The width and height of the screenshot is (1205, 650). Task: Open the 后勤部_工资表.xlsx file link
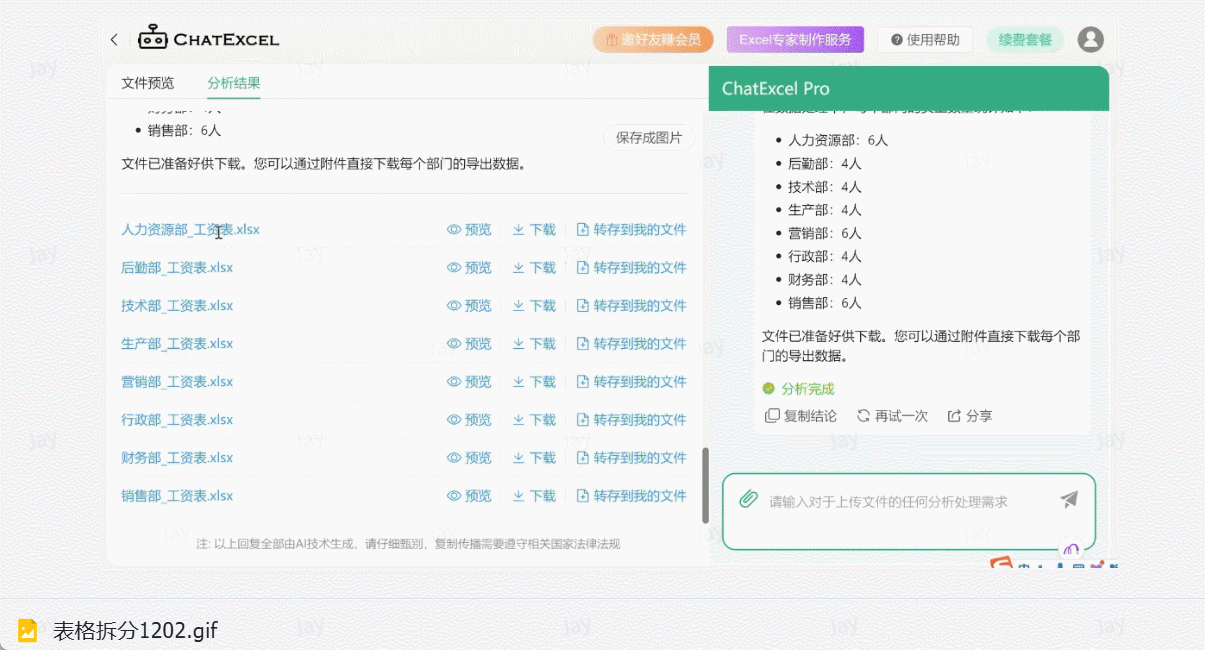tap(177, 268)
